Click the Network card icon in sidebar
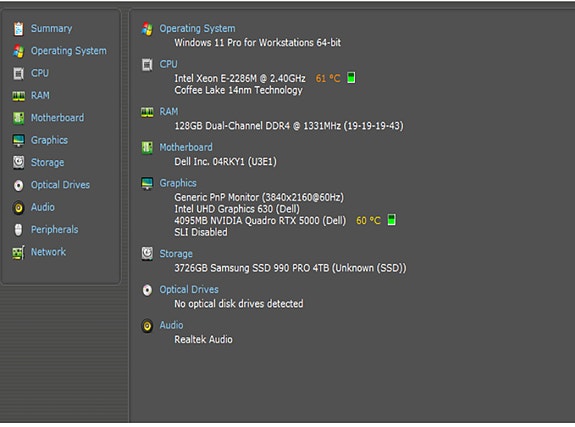 (18, 252)
